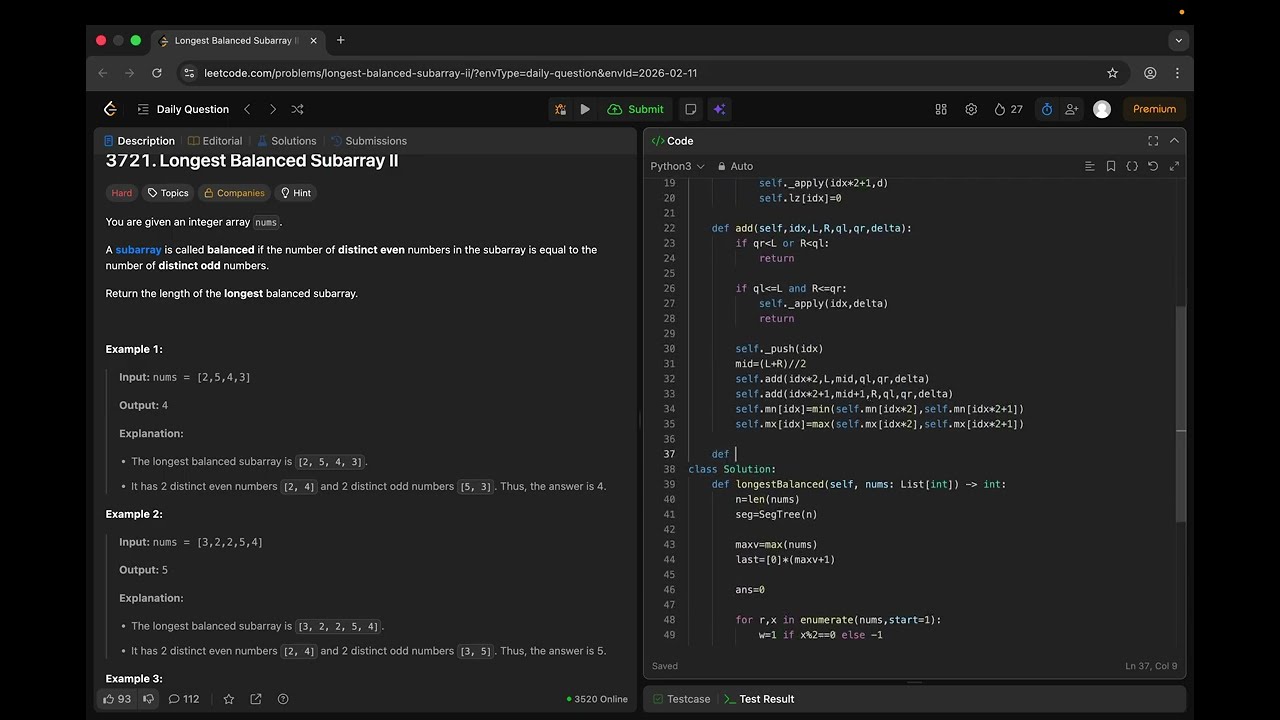This screenshot has width=1280, height=720.
Task: Collapse the Code panel chevron
Action: point(1174,141)
